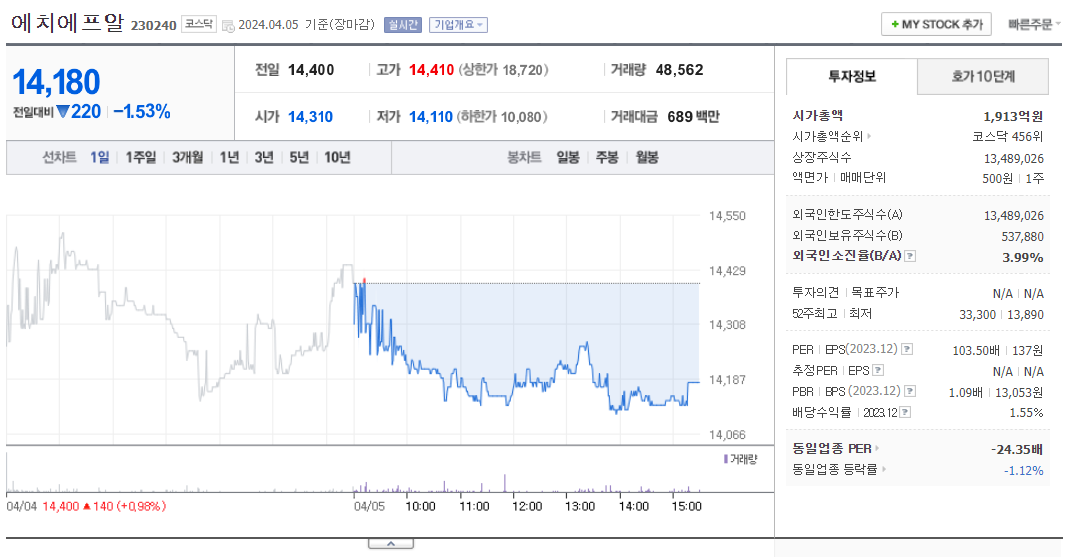The image size is (1075, 557).
Task: Click the 동일업종 등락률 value -1.12%
Action: [1024, 471]
